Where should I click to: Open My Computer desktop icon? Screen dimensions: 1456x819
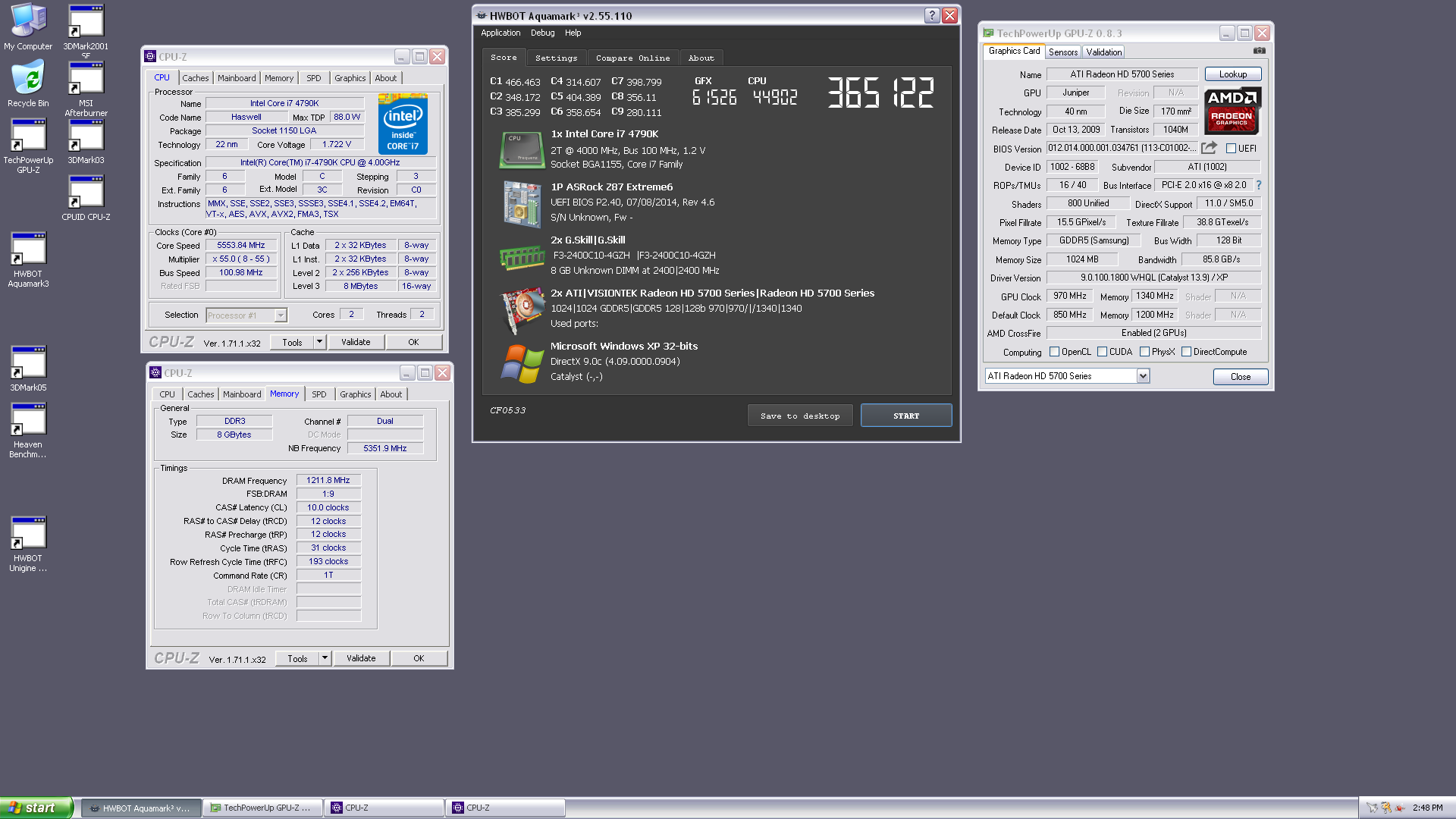pyautogui.click(x=28, y=27)
